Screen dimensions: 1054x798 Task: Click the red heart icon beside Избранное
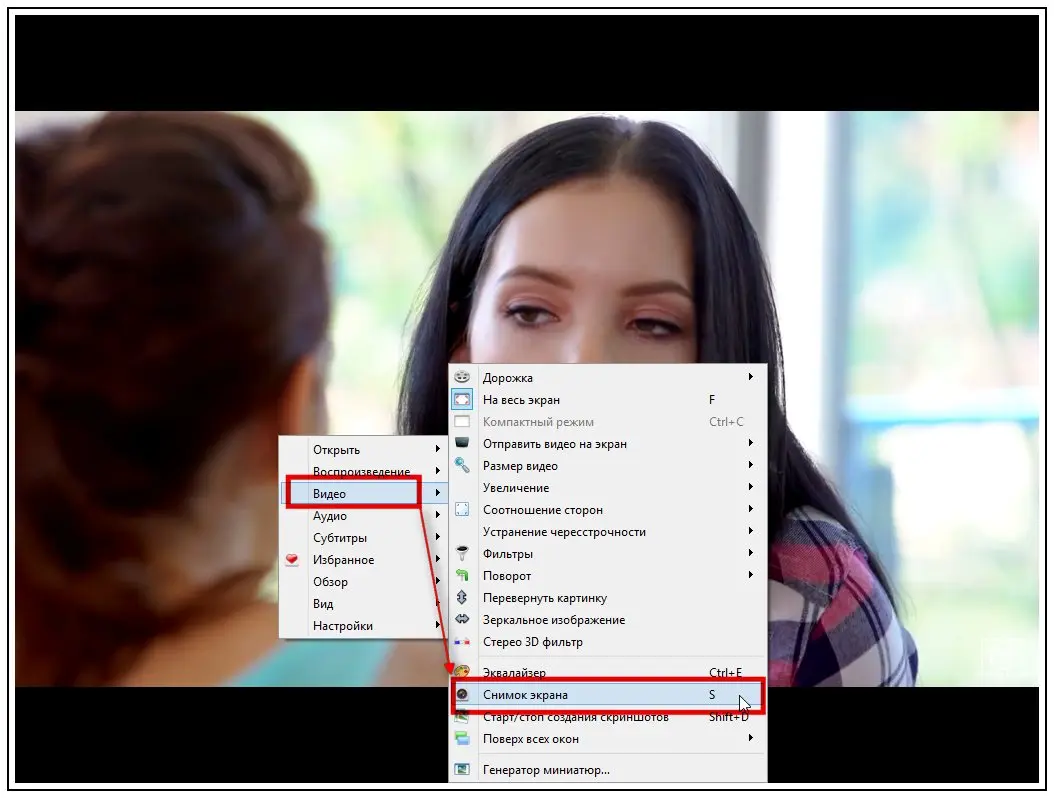[292, 559]
